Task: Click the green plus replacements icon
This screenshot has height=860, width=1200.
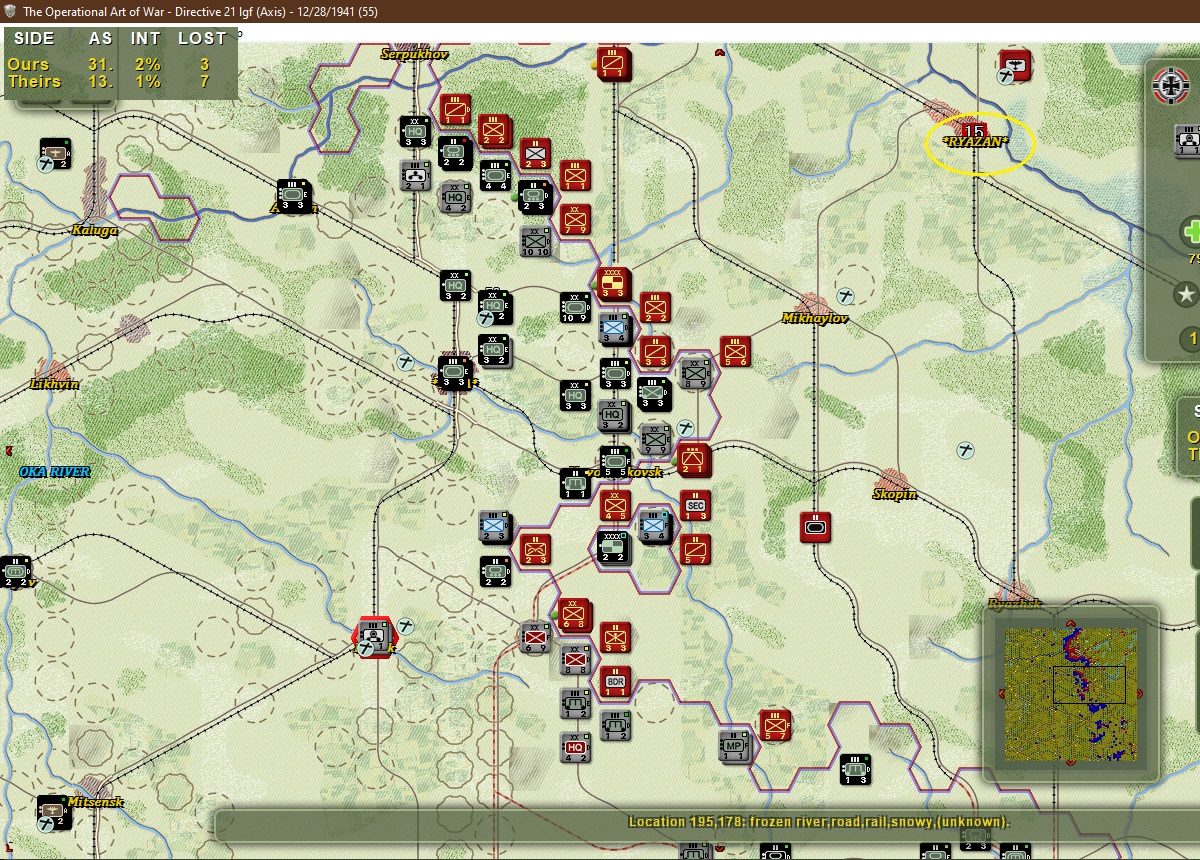Action: pos(1190,233)
